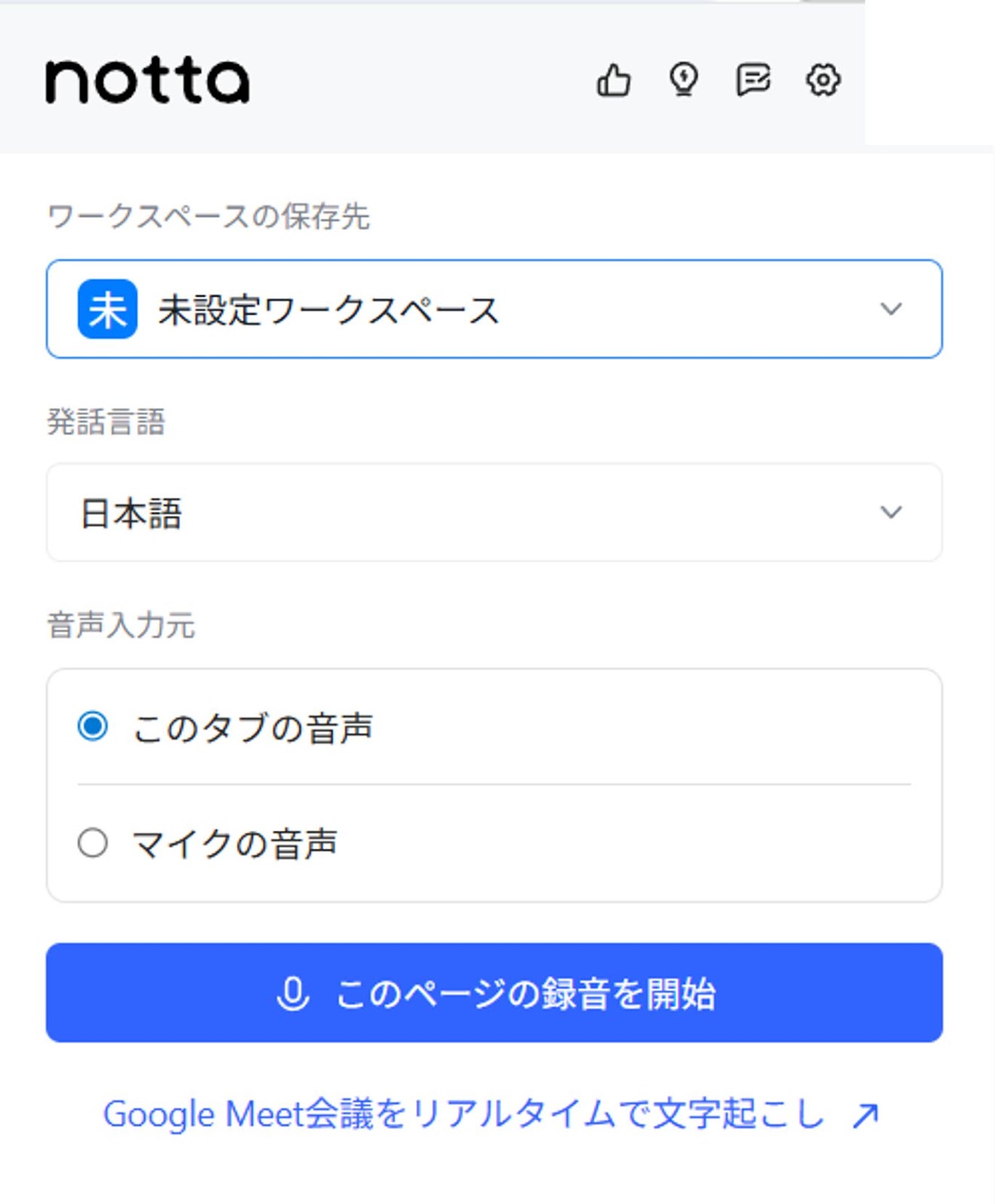Expand the 未設定ワークスペース dropdown chevron

[x=891, y=310]
